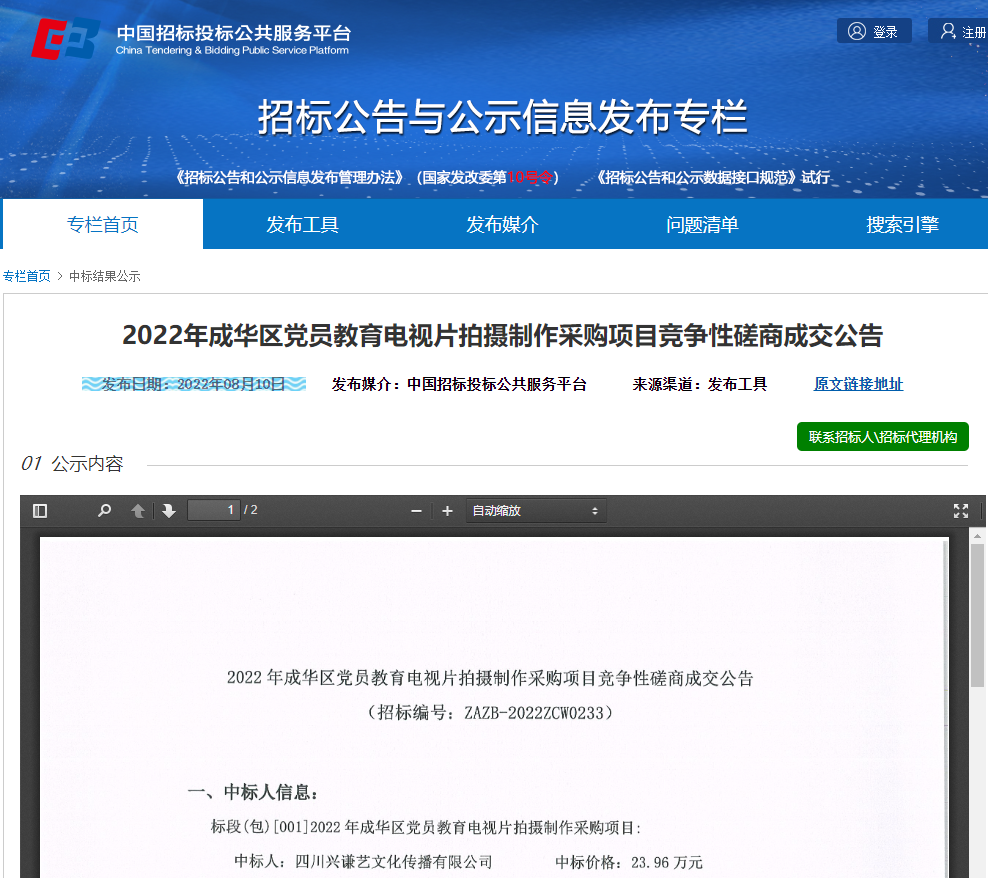Go to next PDF page arrow

click(168, 511)
